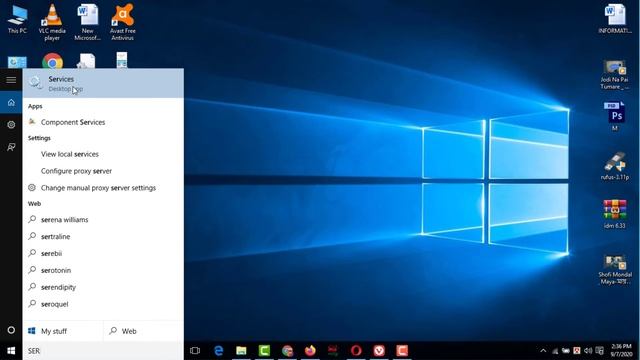Open orange Camtasia recorder taskbar icon
This screenshot has height=360, width=640.
(402, 351)
